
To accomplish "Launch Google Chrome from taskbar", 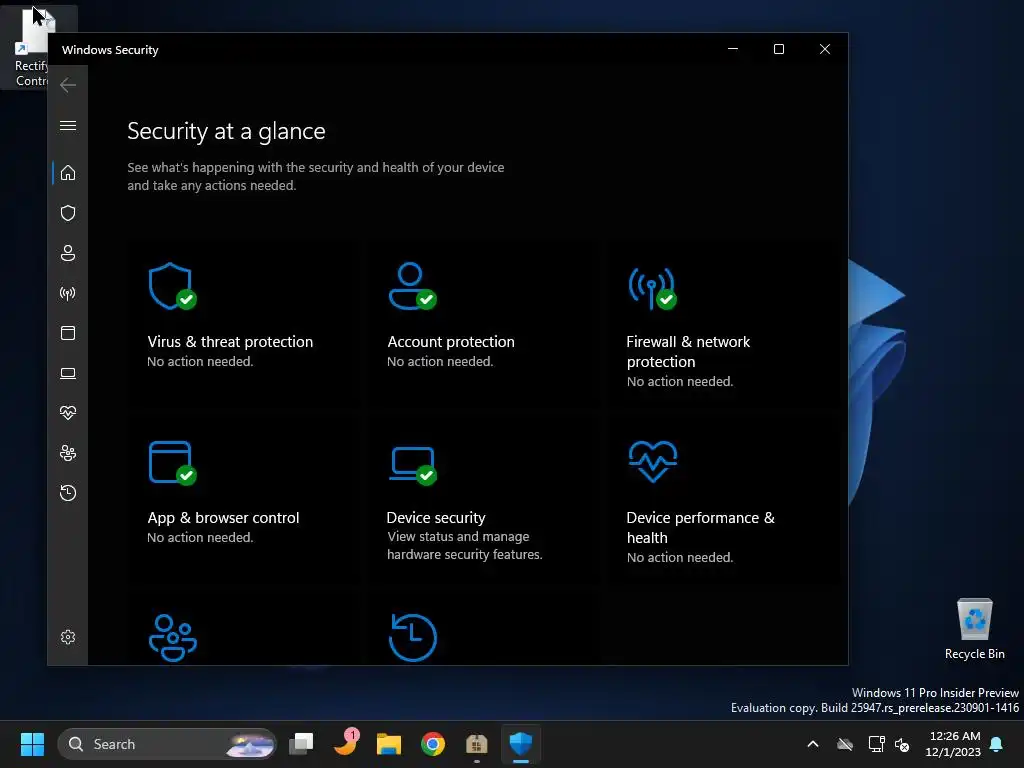I will point(432,744).
